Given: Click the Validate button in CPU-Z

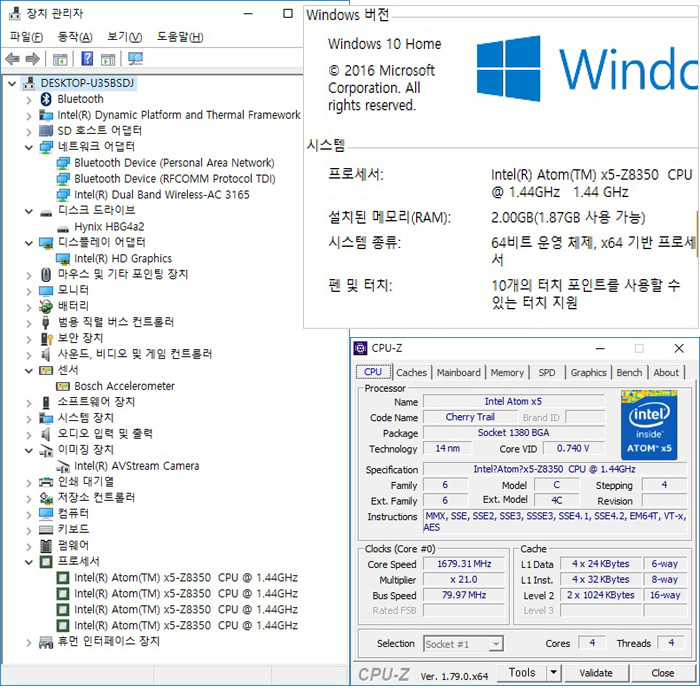Looking at the screenshot, I should (596, 673).
